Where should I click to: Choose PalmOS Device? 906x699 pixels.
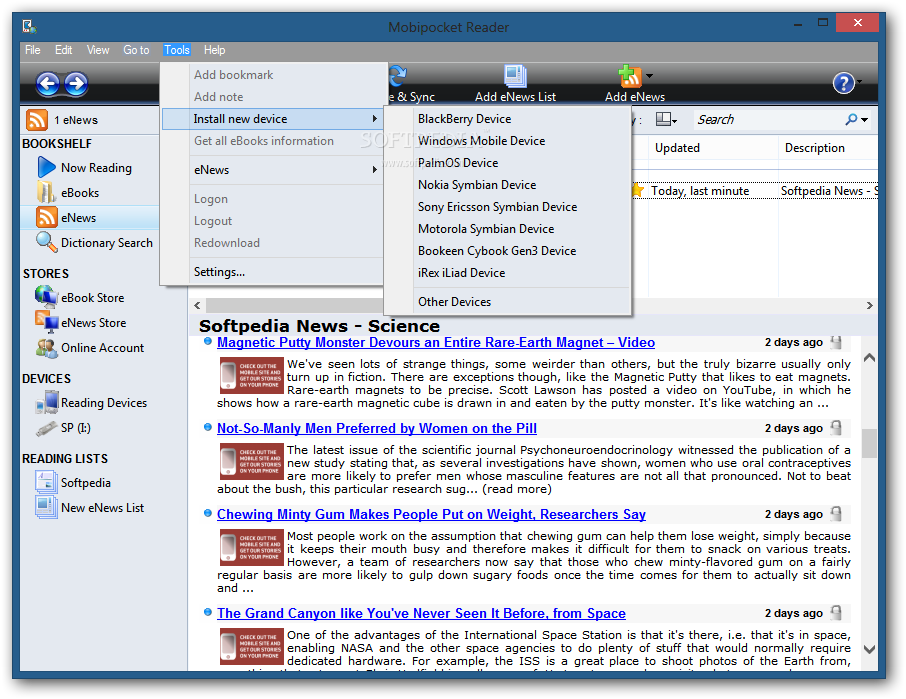click(508, 163)
